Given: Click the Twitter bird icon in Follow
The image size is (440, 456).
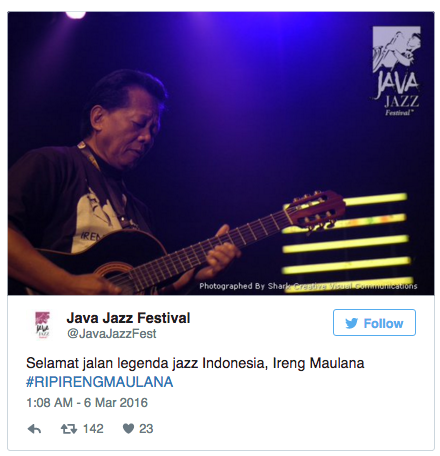Looking at the screenshot, I should coord(352,323).
